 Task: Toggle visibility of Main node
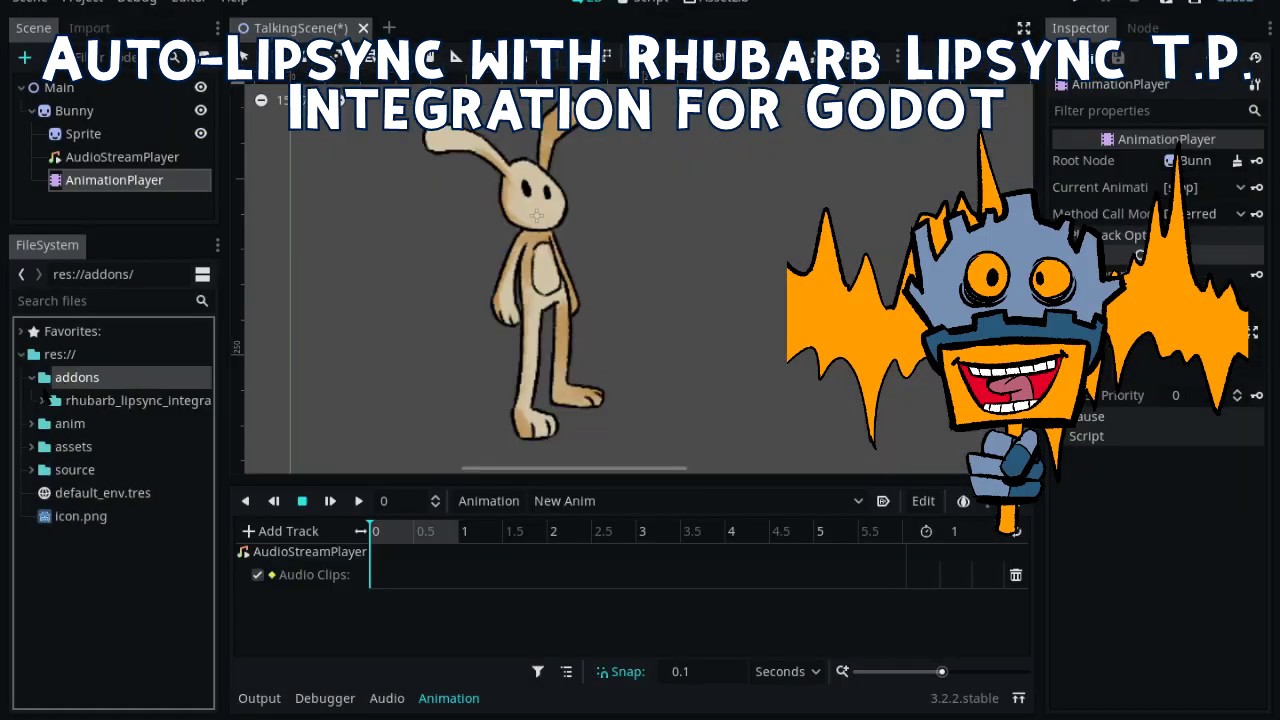click(200, 87)
